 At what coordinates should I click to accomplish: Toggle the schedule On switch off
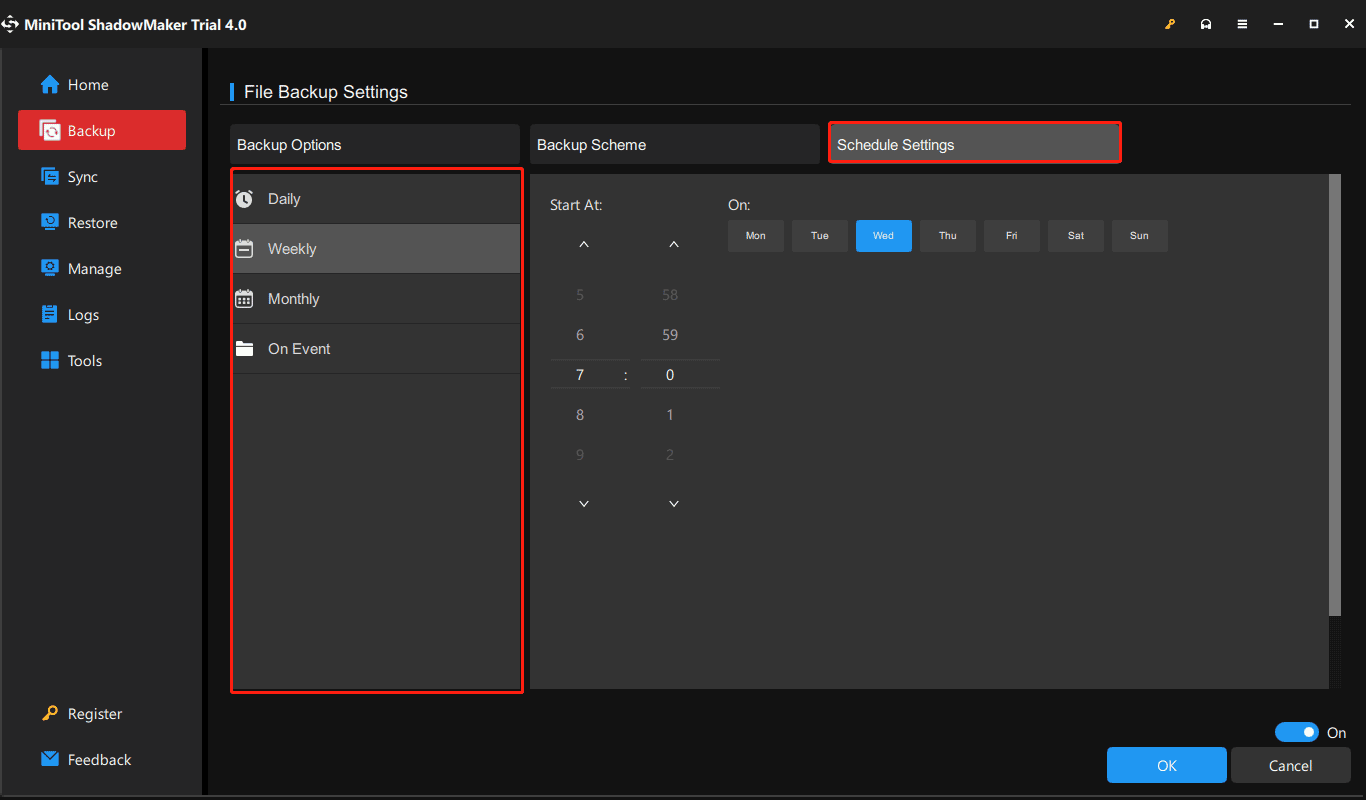[x=1297, y=732]
